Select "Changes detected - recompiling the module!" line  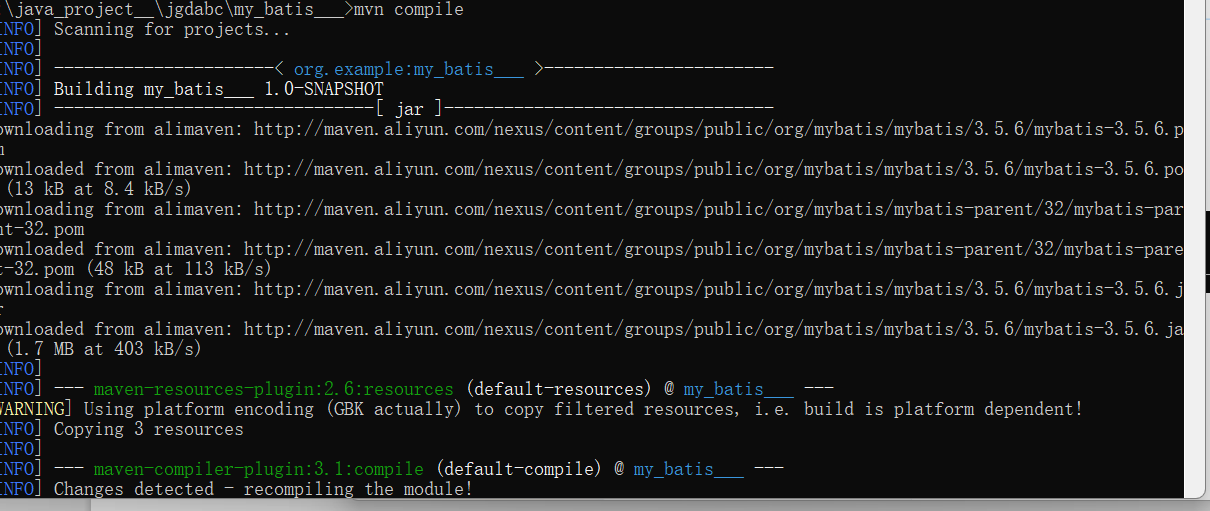click(263, 489)
